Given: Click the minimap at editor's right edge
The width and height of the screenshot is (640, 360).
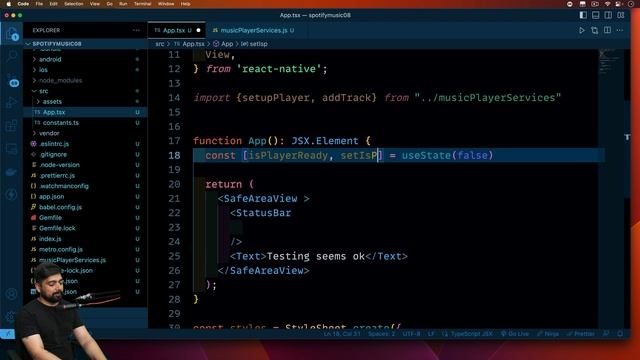Looking at the screenshot, I should (x=611, y=188).
